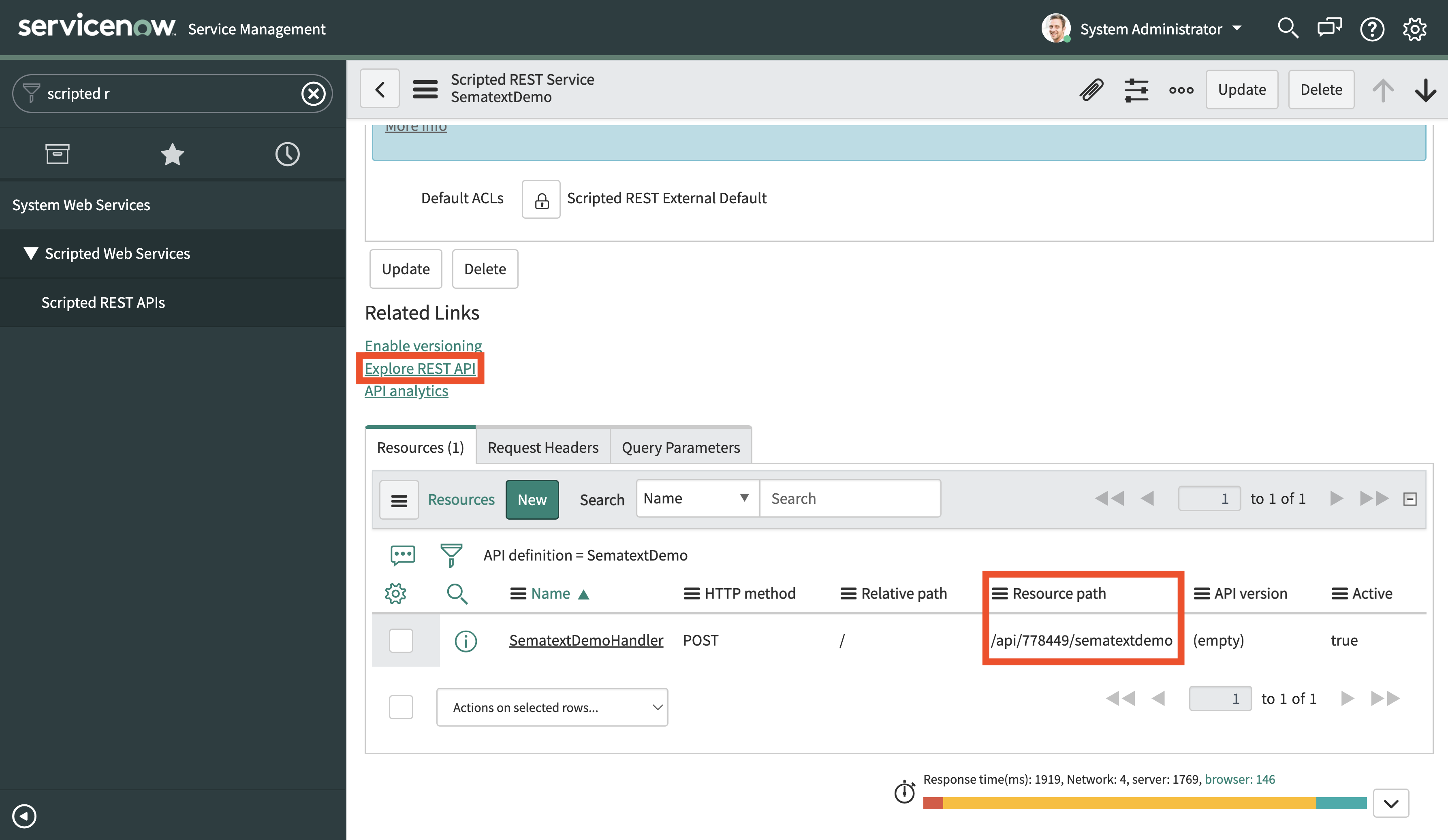The image size is (1448, 840).
Task: Switch to the Request Headers tab
Action: [x=541, y=447]
